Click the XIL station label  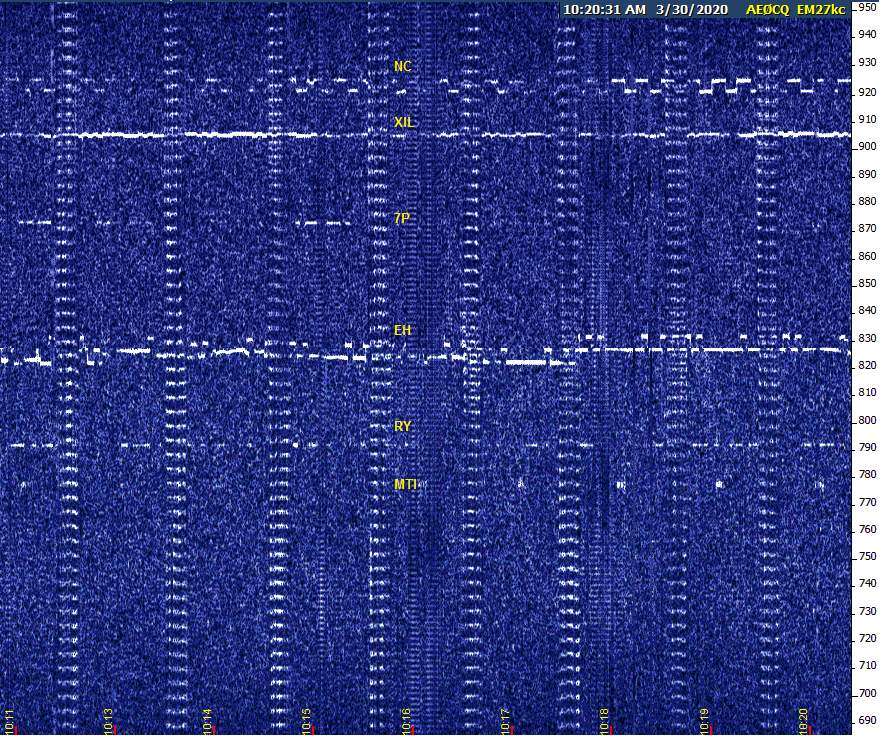(404, 123)
